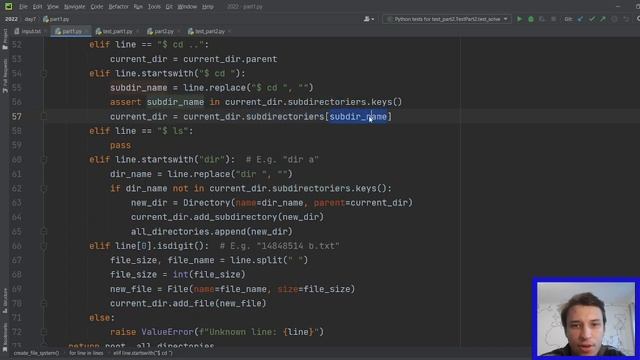Open the View menu

pyautogui.click(x=53, y=7)
